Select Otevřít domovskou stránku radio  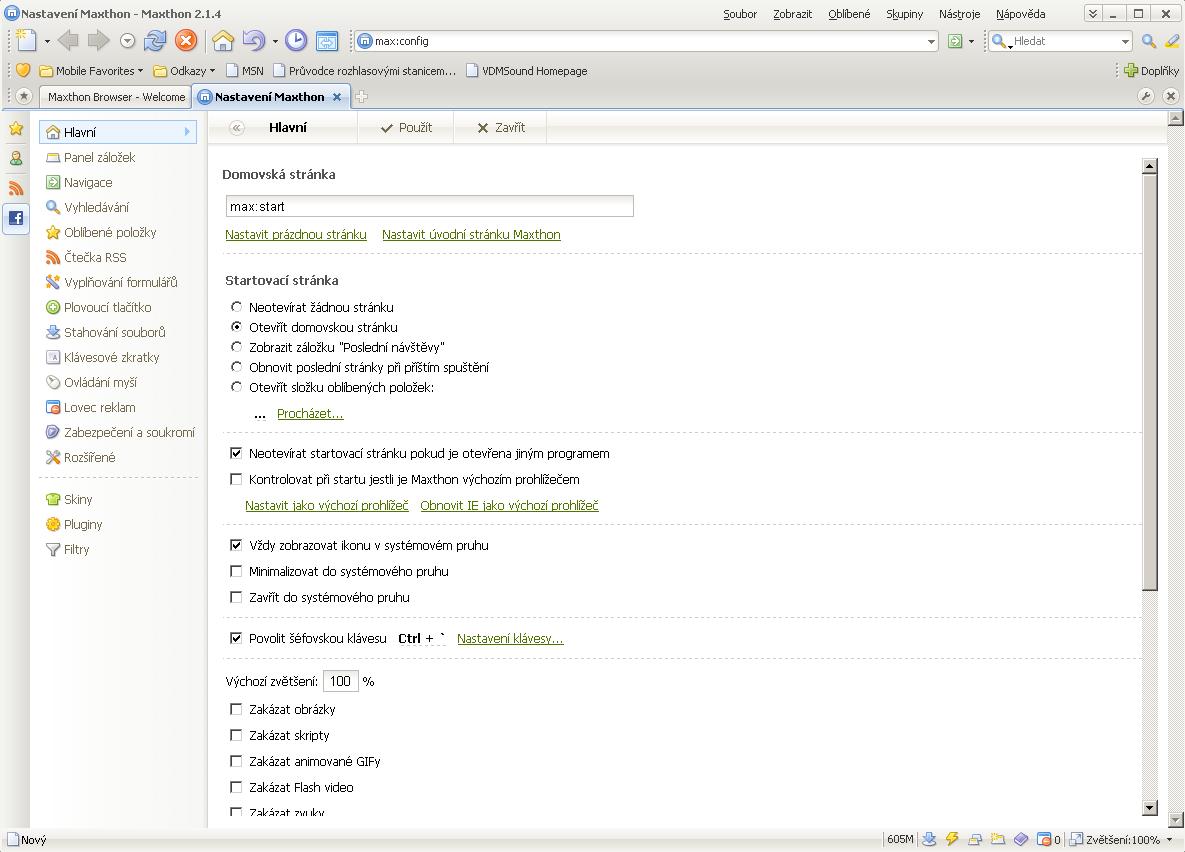(237, 327)
